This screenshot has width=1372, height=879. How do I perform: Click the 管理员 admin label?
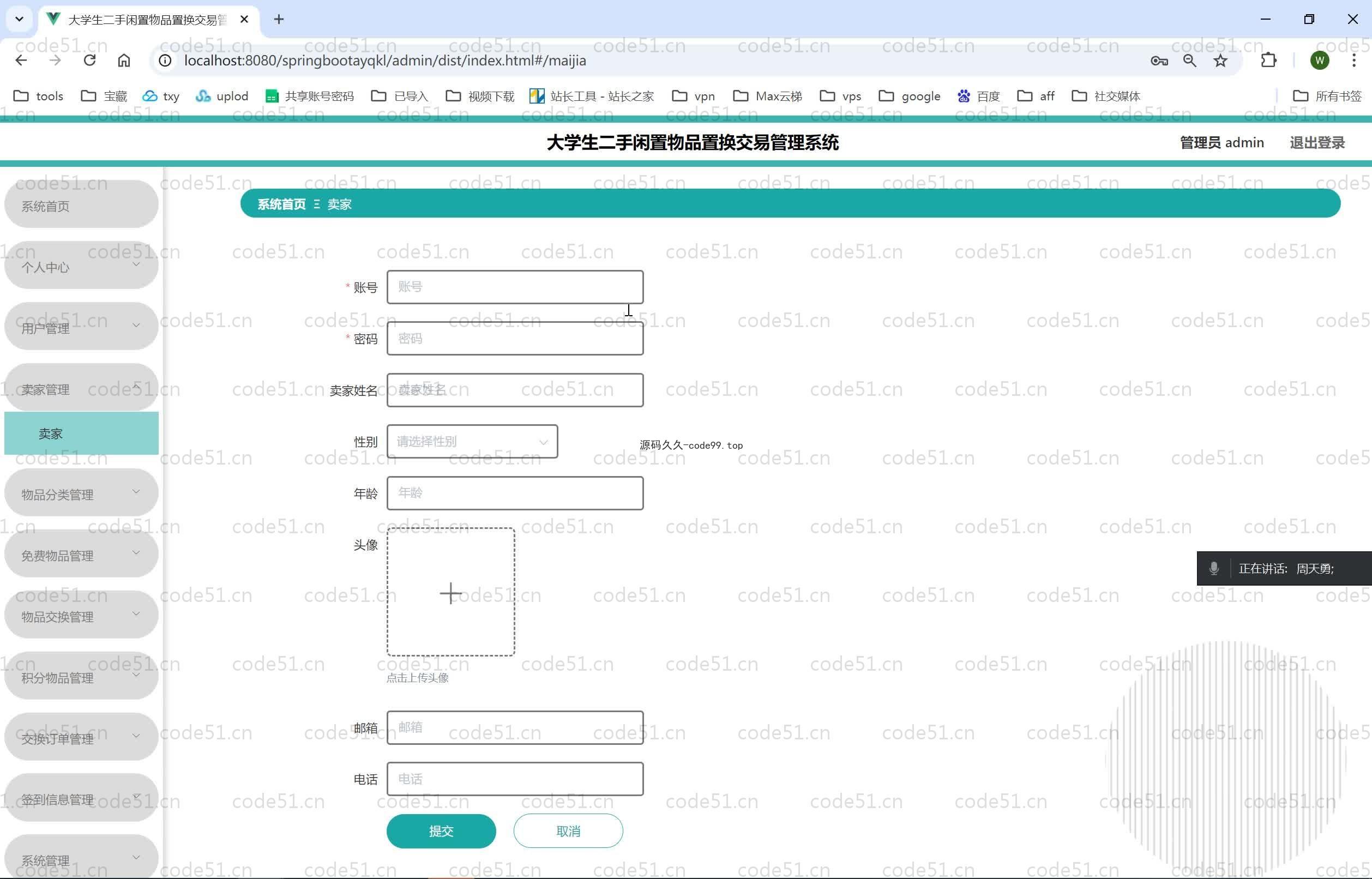pyautogui.click(x=1222, y=143)
